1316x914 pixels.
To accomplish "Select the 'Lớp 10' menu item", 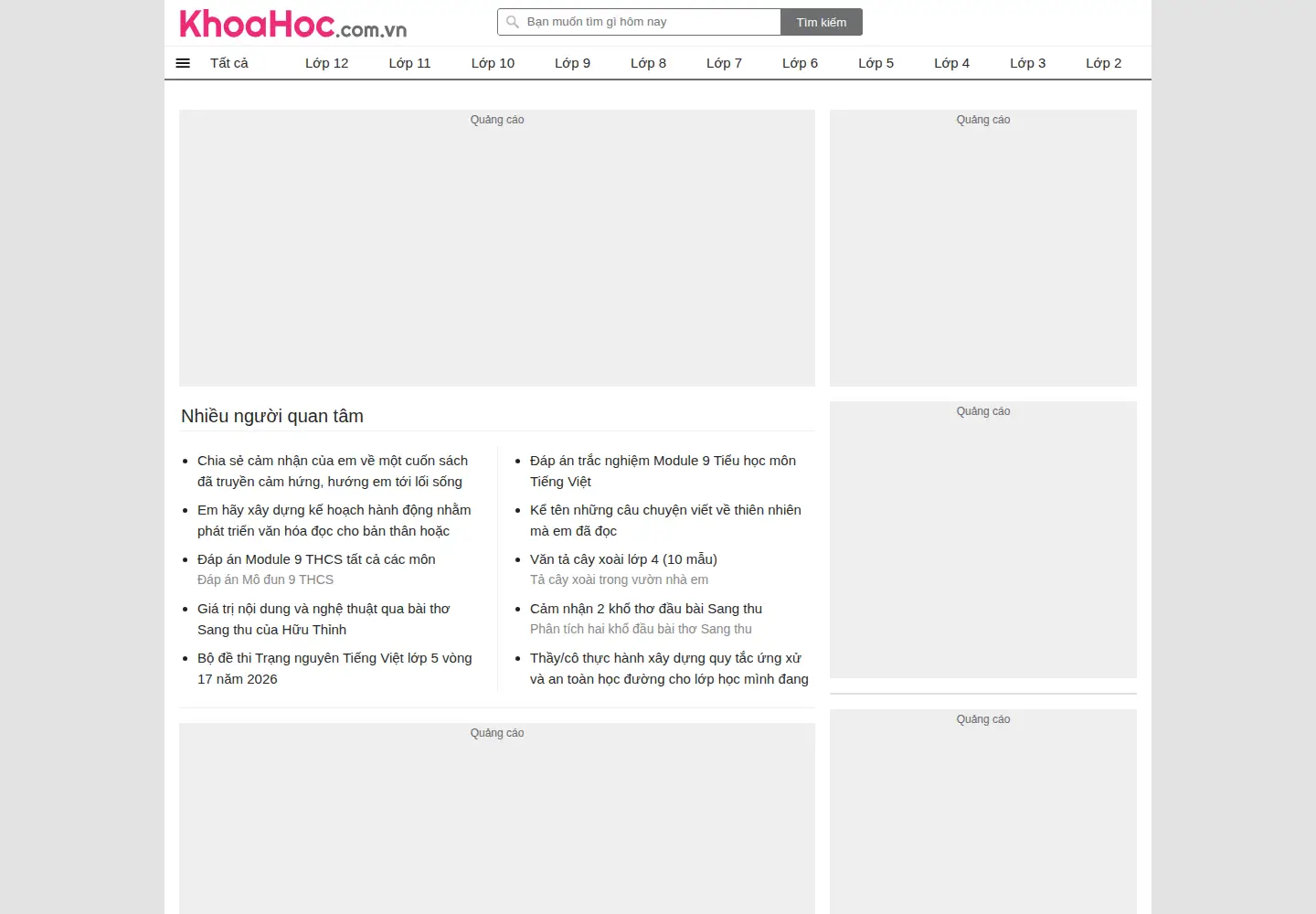I will pos(493,63).
